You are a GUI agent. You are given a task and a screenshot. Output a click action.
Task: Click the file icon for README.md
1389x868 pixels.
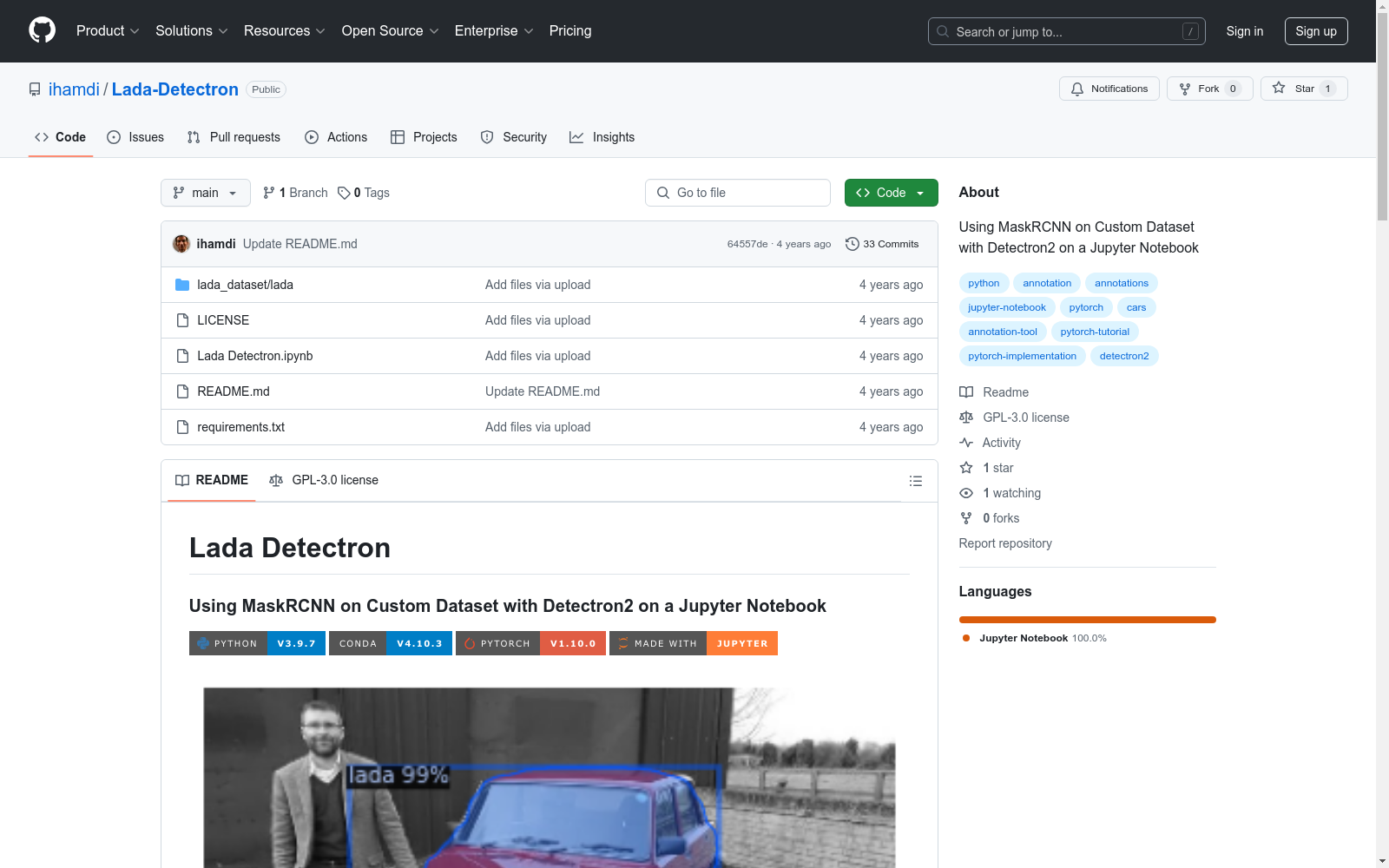pyautogui.click(x=182, y=391)
